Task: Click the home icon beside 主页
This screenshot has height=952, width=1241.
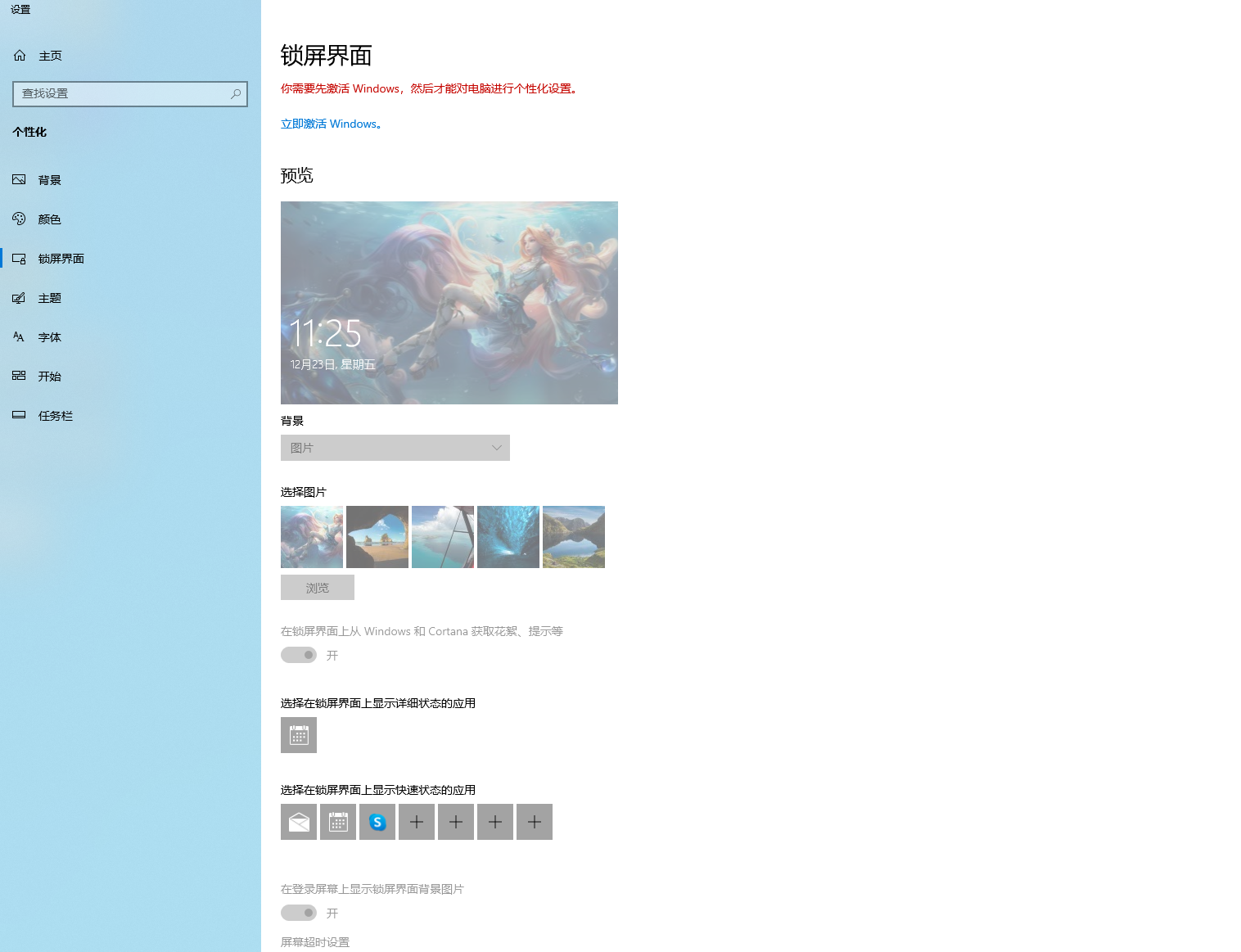Action: pyautogui.click(x=20, y=56)
